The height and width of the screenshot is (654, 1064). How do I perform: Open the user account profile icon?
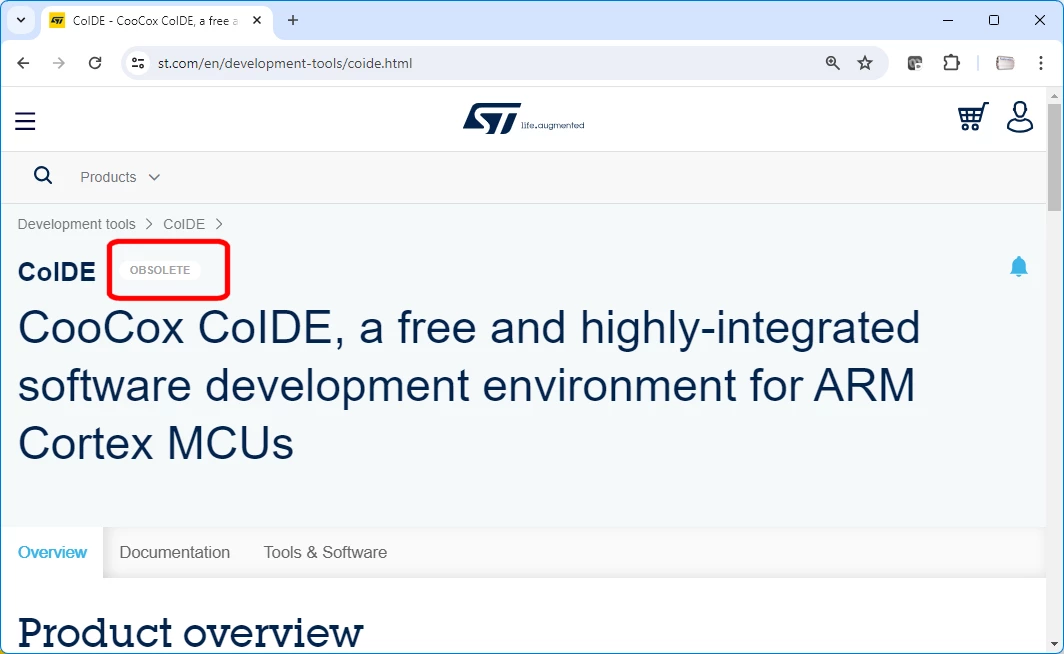(1019, 117)
